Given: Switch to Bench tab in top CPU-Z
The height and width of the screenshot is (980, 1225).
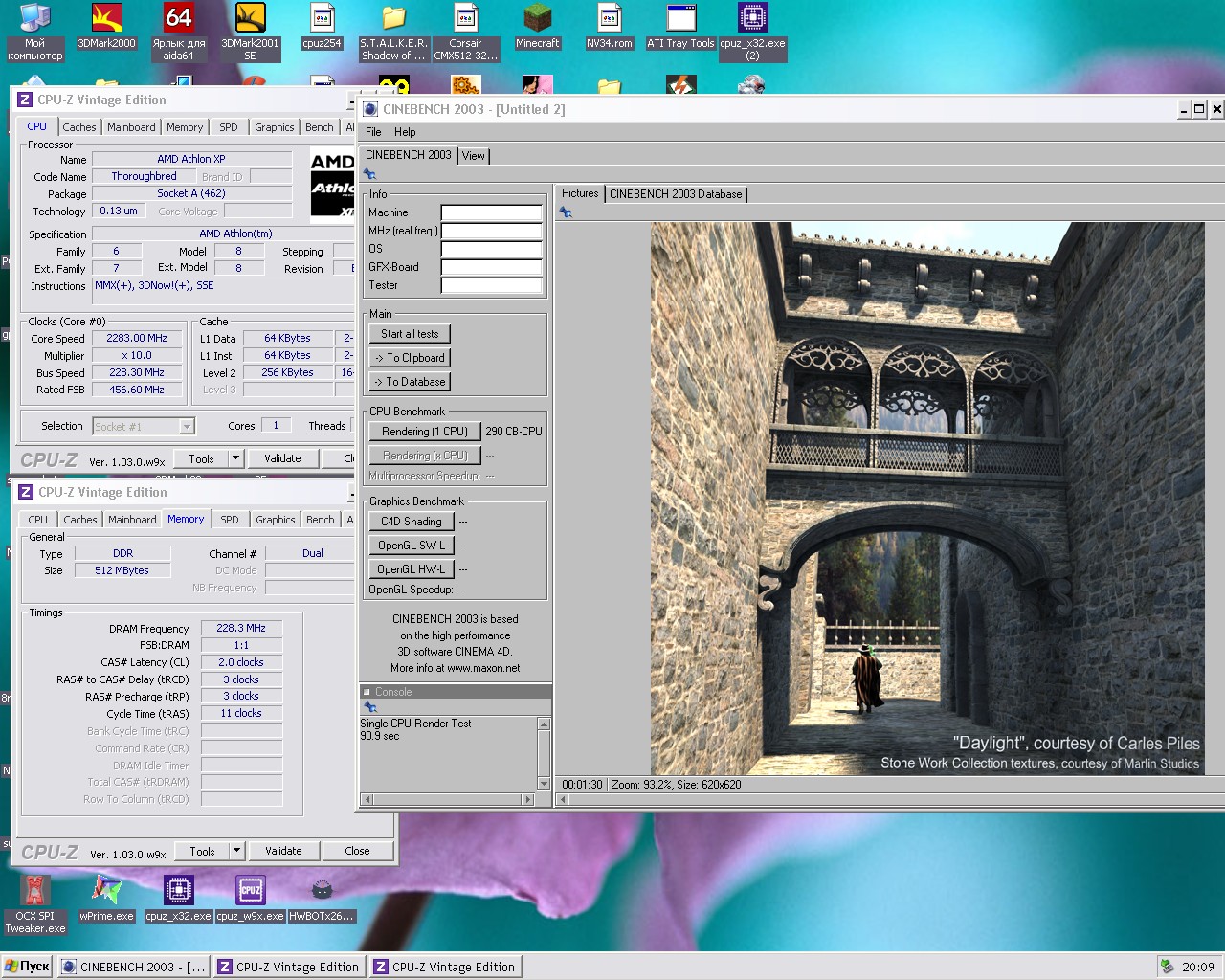Looking at the screenshot, I should [x=320, y=127].
